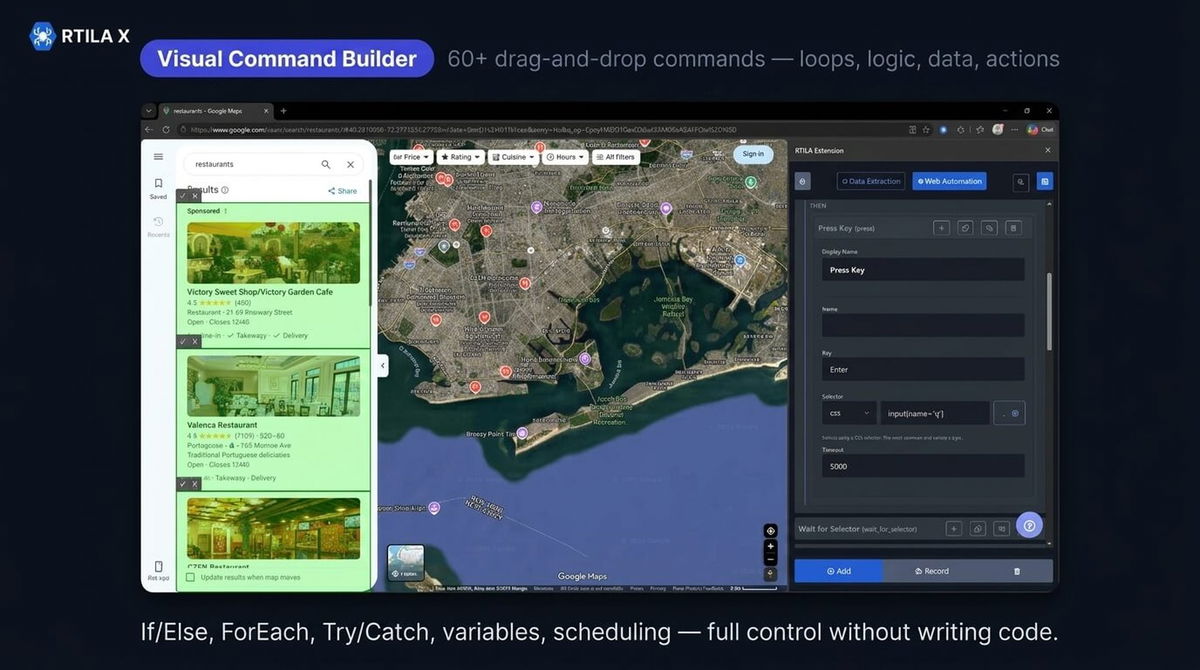The height and width of the screenshot is (670, 1200).
Task: Open the Chat copilot button
Action: (x=1040, y=130)
